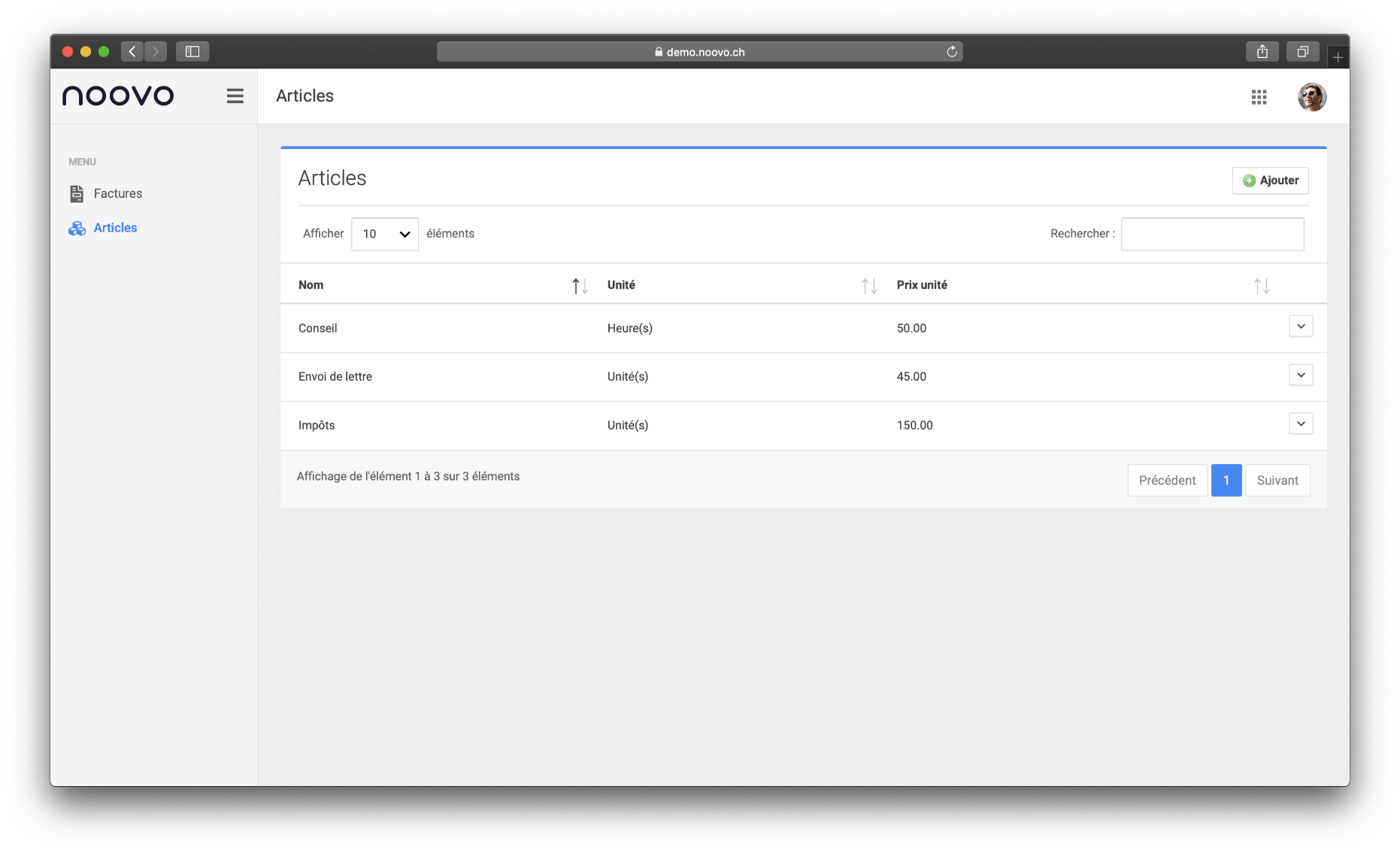Focus the Rechercher search field
The width and height of the screenshot is (1400, 853).
coord(1212,234)
